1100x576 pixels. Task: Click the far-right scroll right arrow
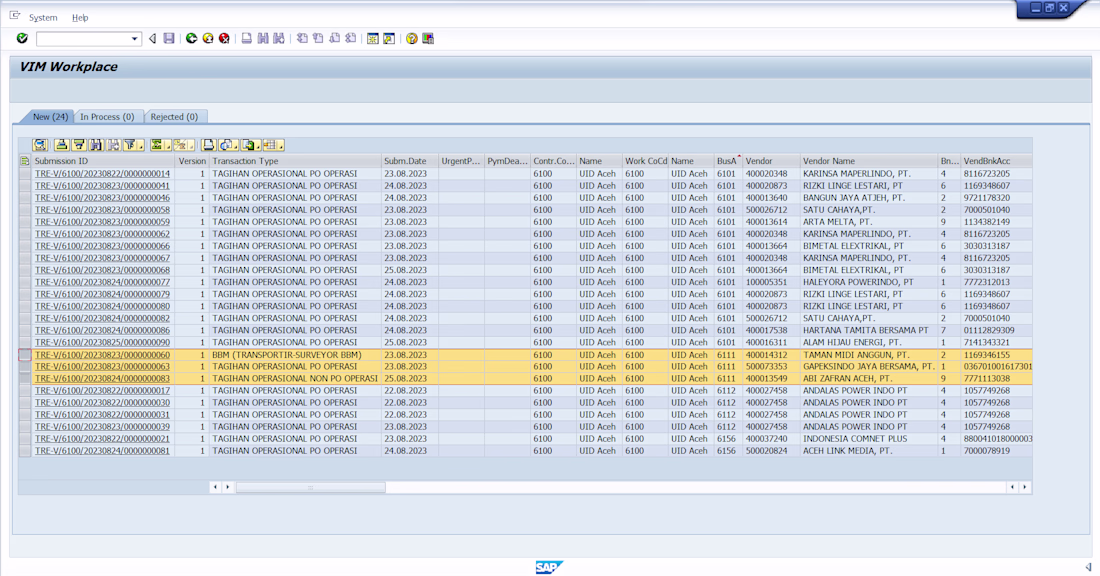(1025, 487)
